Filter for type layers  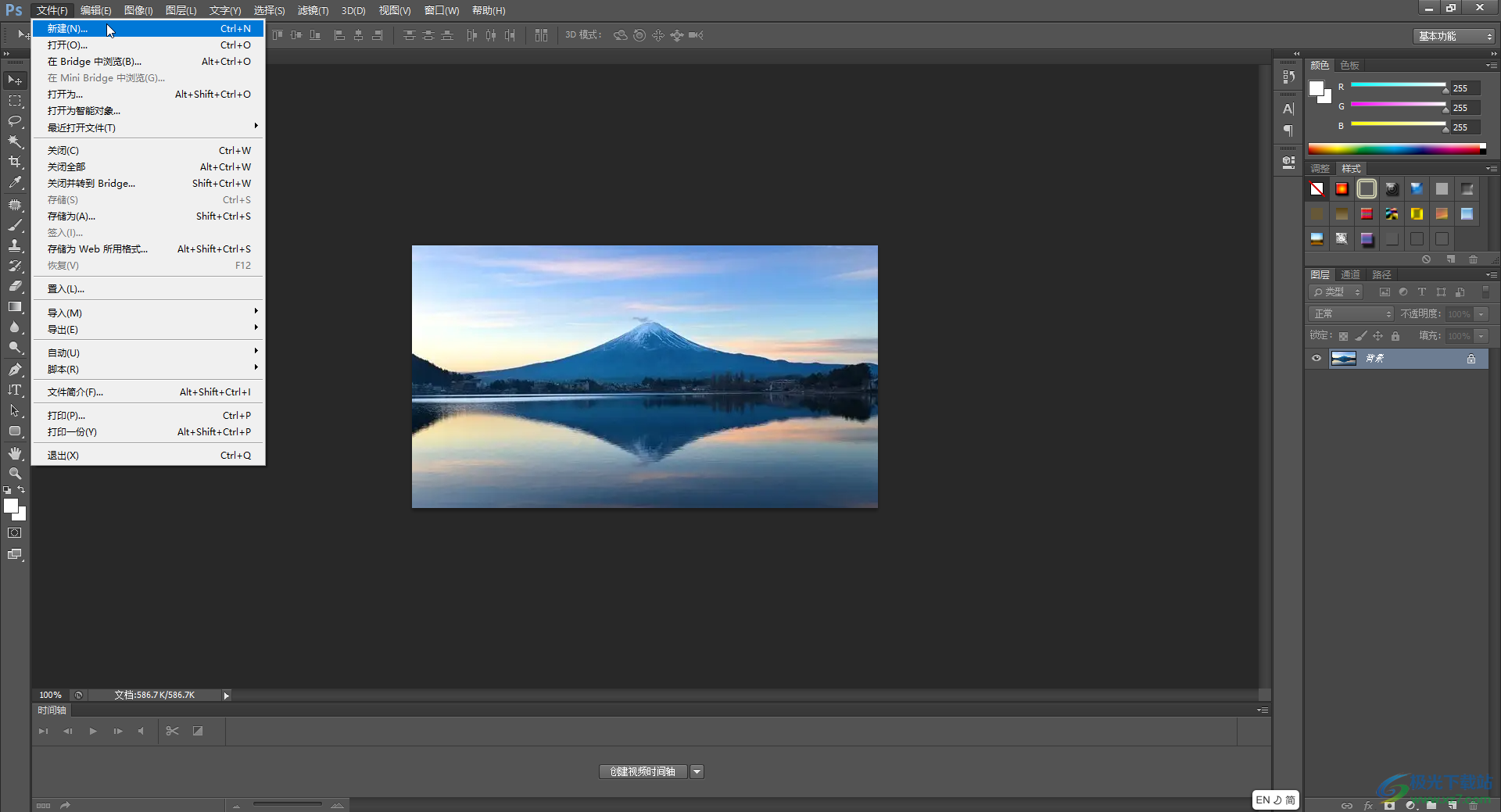click(x=1422, y=292)
